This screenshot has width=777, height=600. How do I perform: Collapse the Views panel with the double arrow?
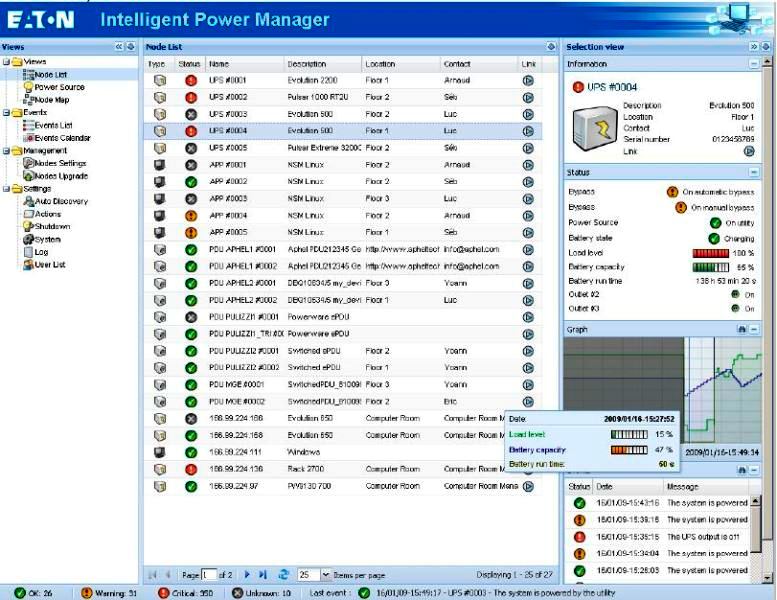(x=120, y=47)
